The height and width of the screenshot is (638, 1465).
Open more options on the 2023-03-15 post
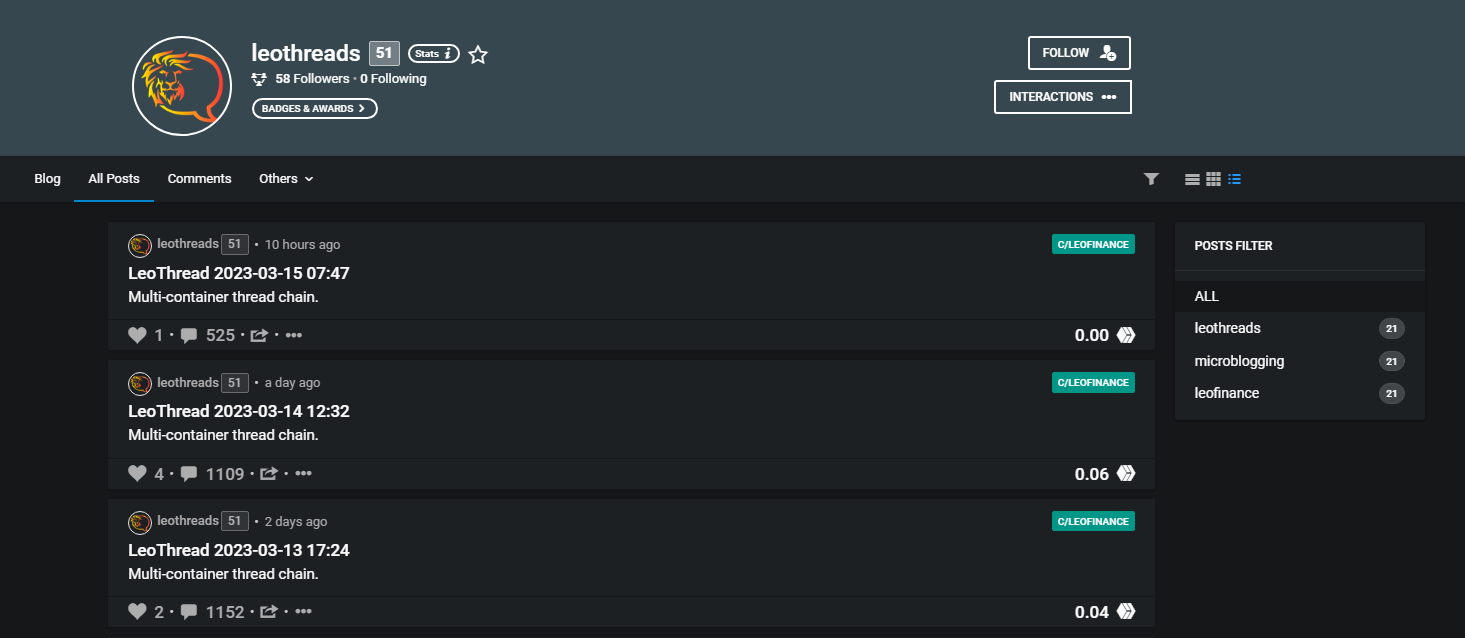pos(294,335)
